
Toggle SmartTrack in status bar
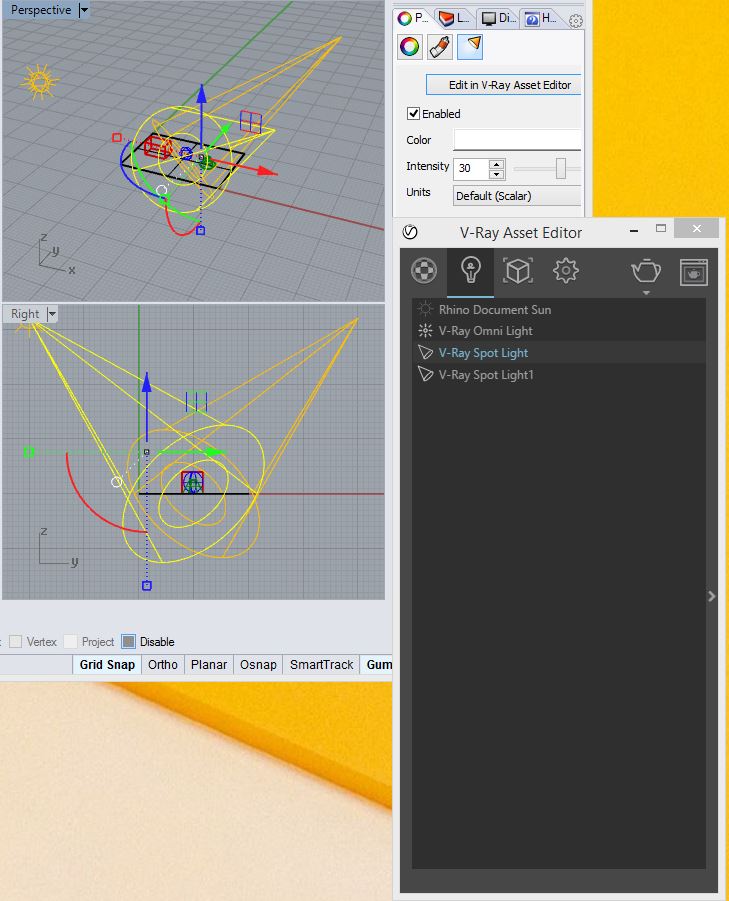321,664
